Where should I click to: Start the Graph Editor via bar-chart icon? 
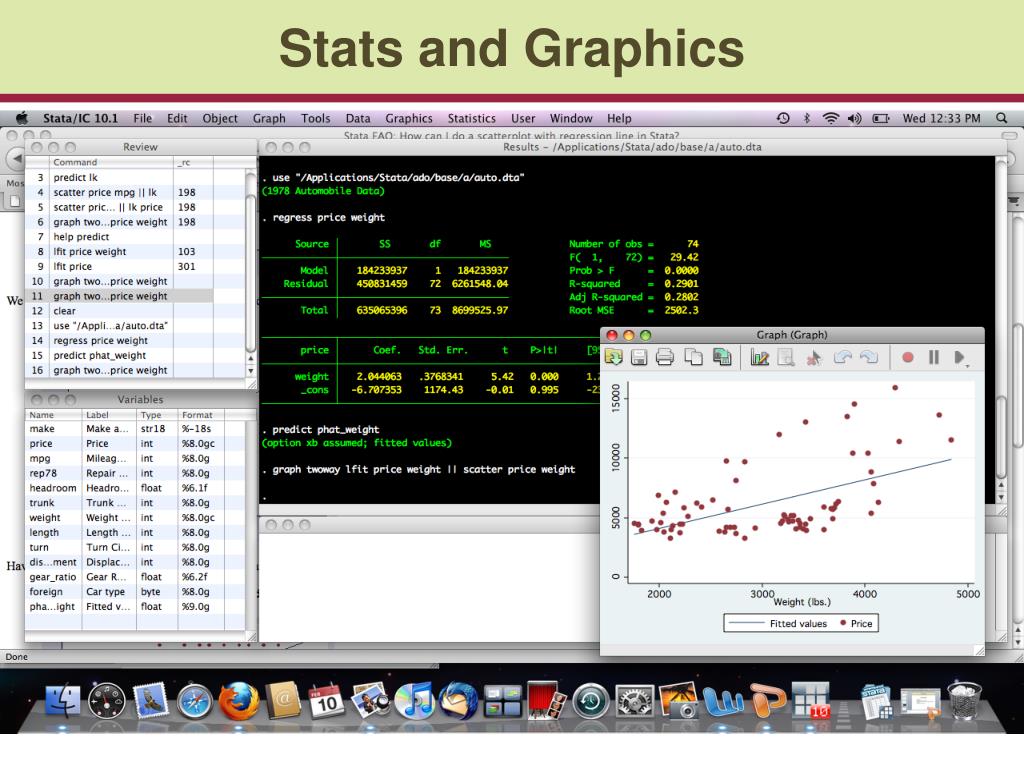760,357
